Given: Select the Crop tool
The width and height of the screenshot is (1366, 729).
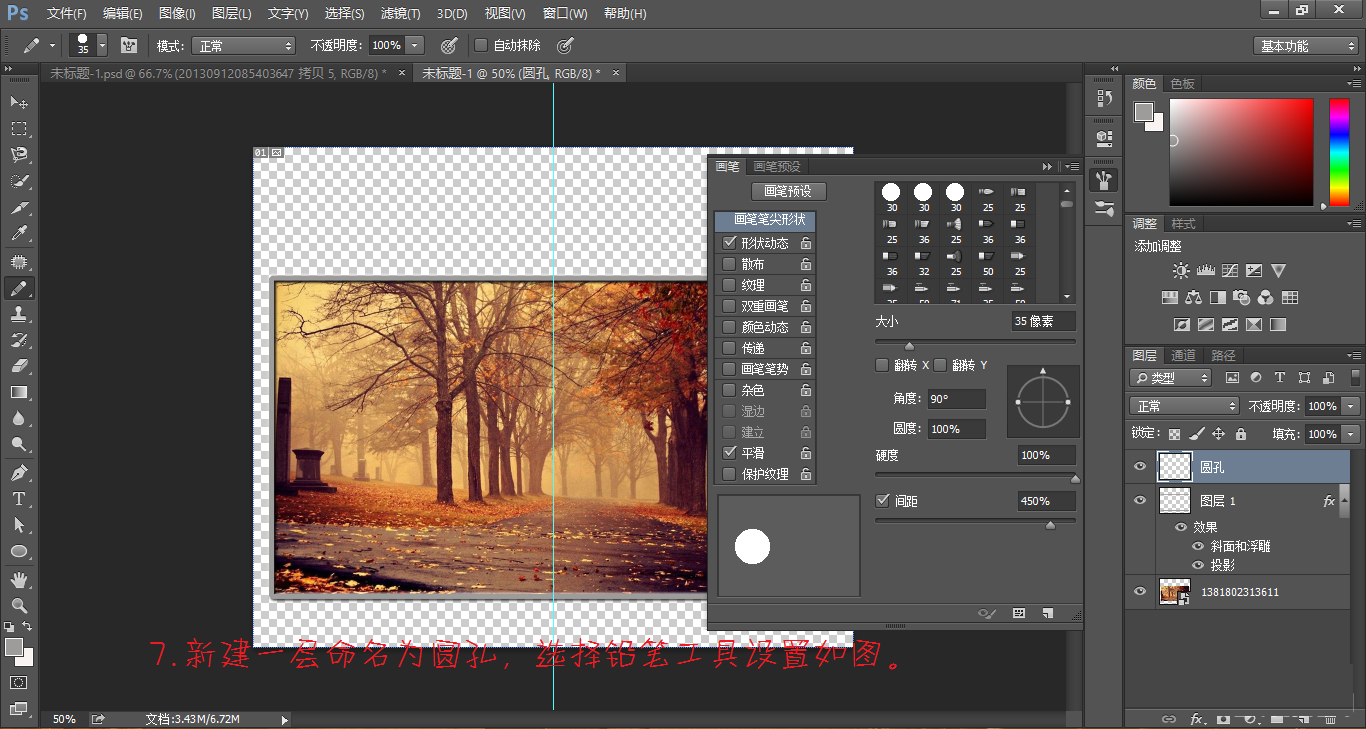Looking at the screenshot, I should 19,208.
